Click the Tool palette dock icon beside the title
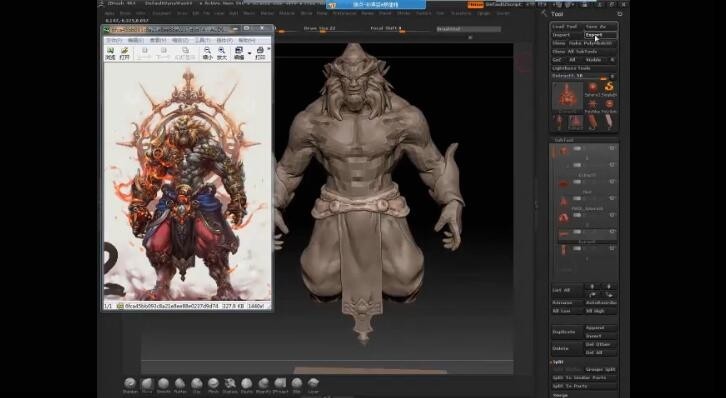 point(620,14)
